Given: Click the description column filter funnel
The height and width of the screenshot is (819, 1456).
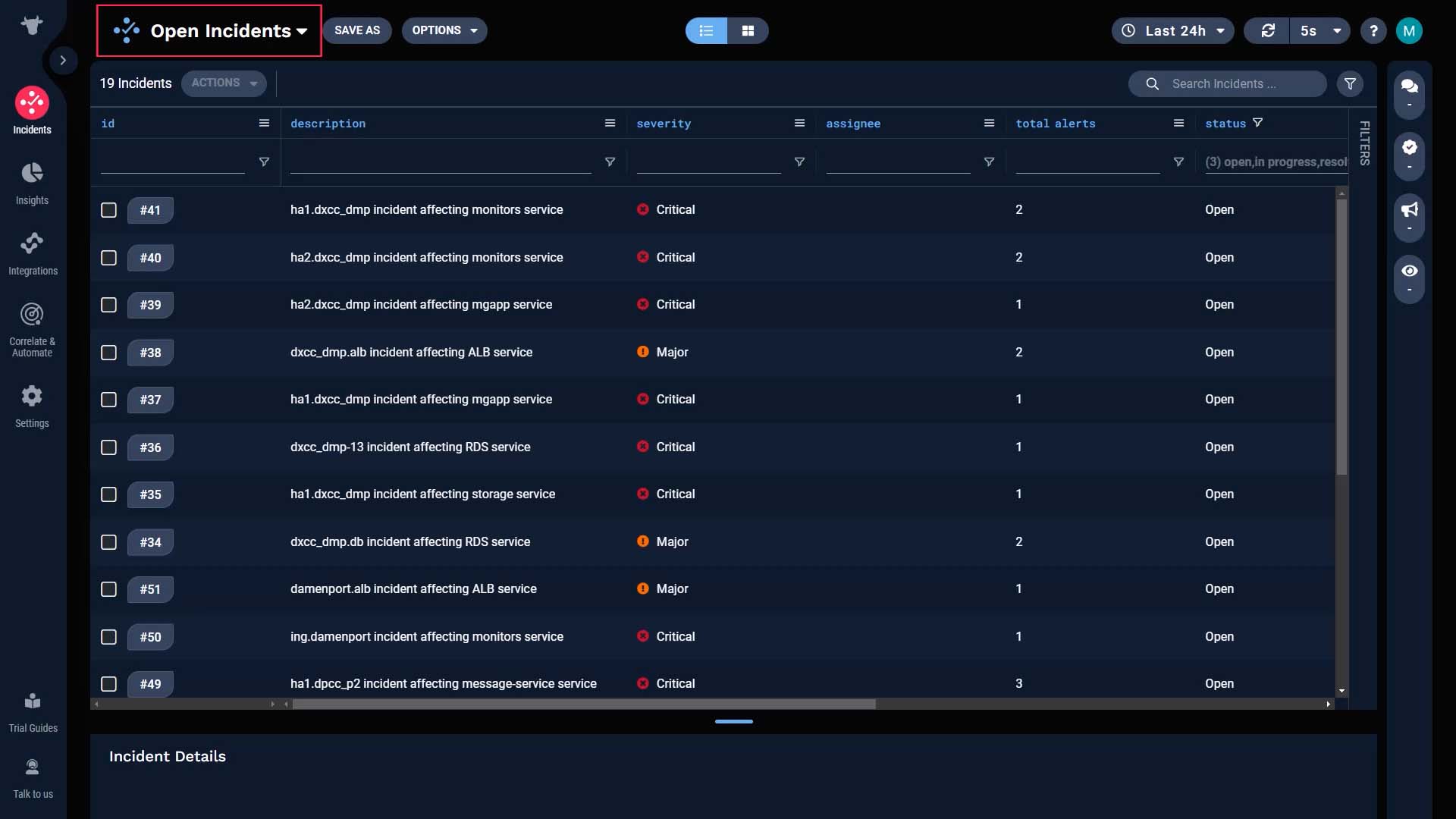Looking at the screenshot, I should [610, 162].
